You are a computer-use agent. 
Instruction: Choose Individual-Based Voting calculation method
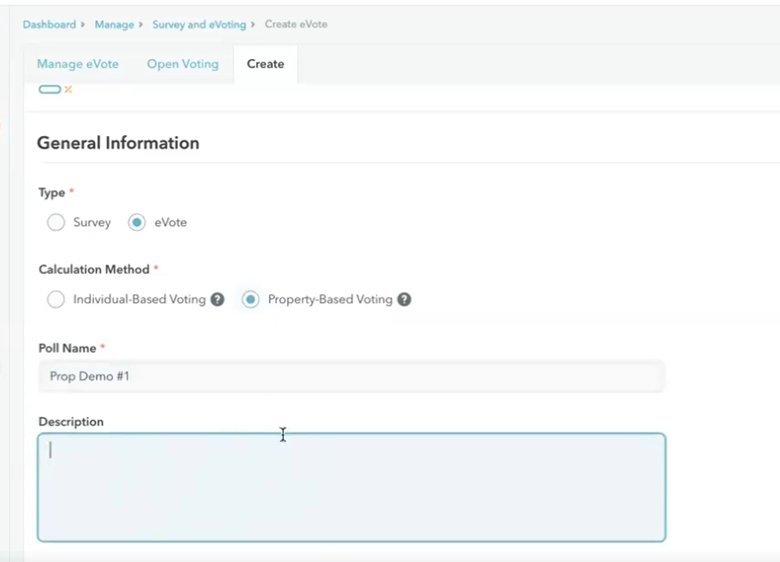[56, 299]
